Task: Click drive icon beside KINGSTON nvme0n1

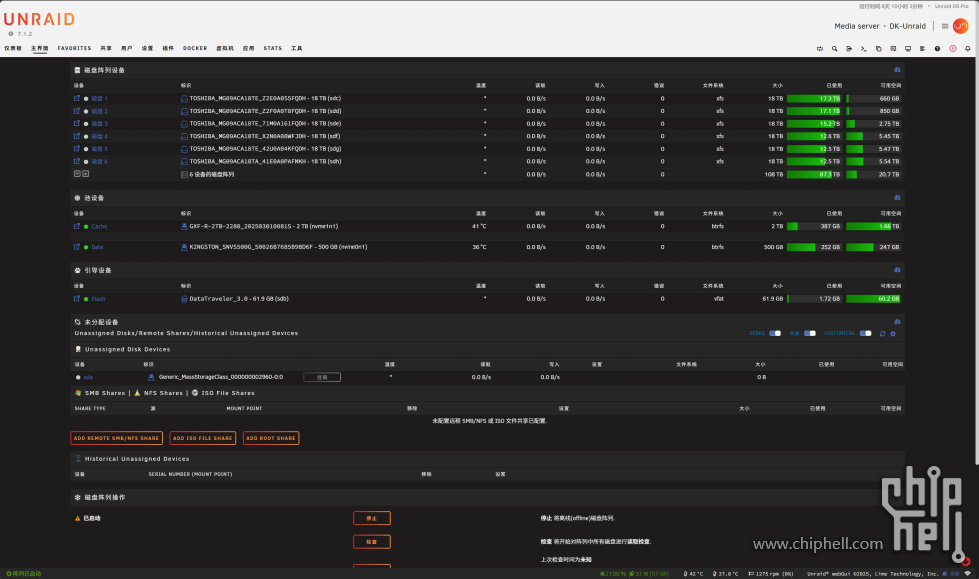Action: 184,247
